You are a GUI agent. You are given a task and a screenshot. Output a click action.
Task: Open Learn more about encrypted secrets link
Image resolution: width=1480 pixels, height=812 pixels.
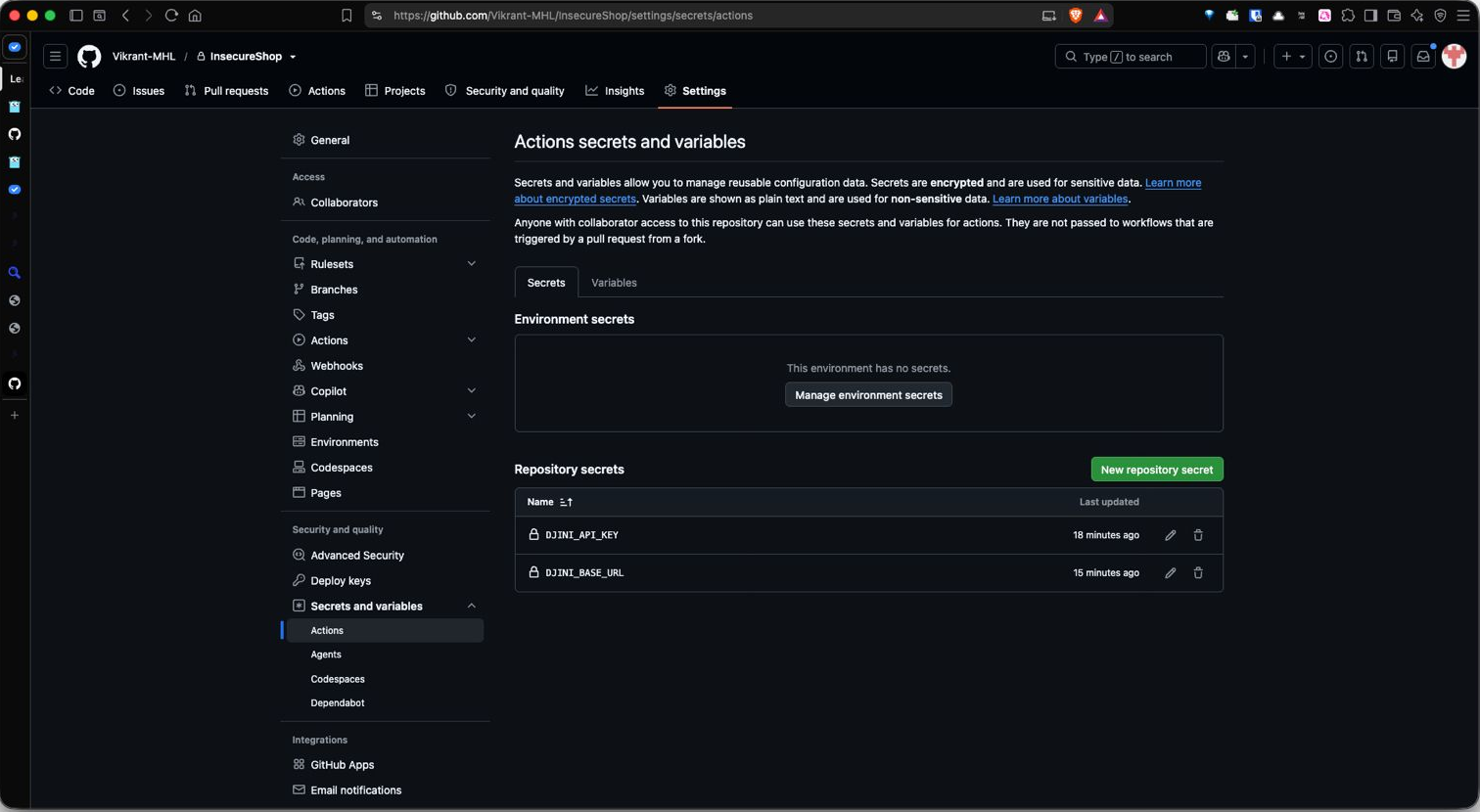[x=857, y=191]
